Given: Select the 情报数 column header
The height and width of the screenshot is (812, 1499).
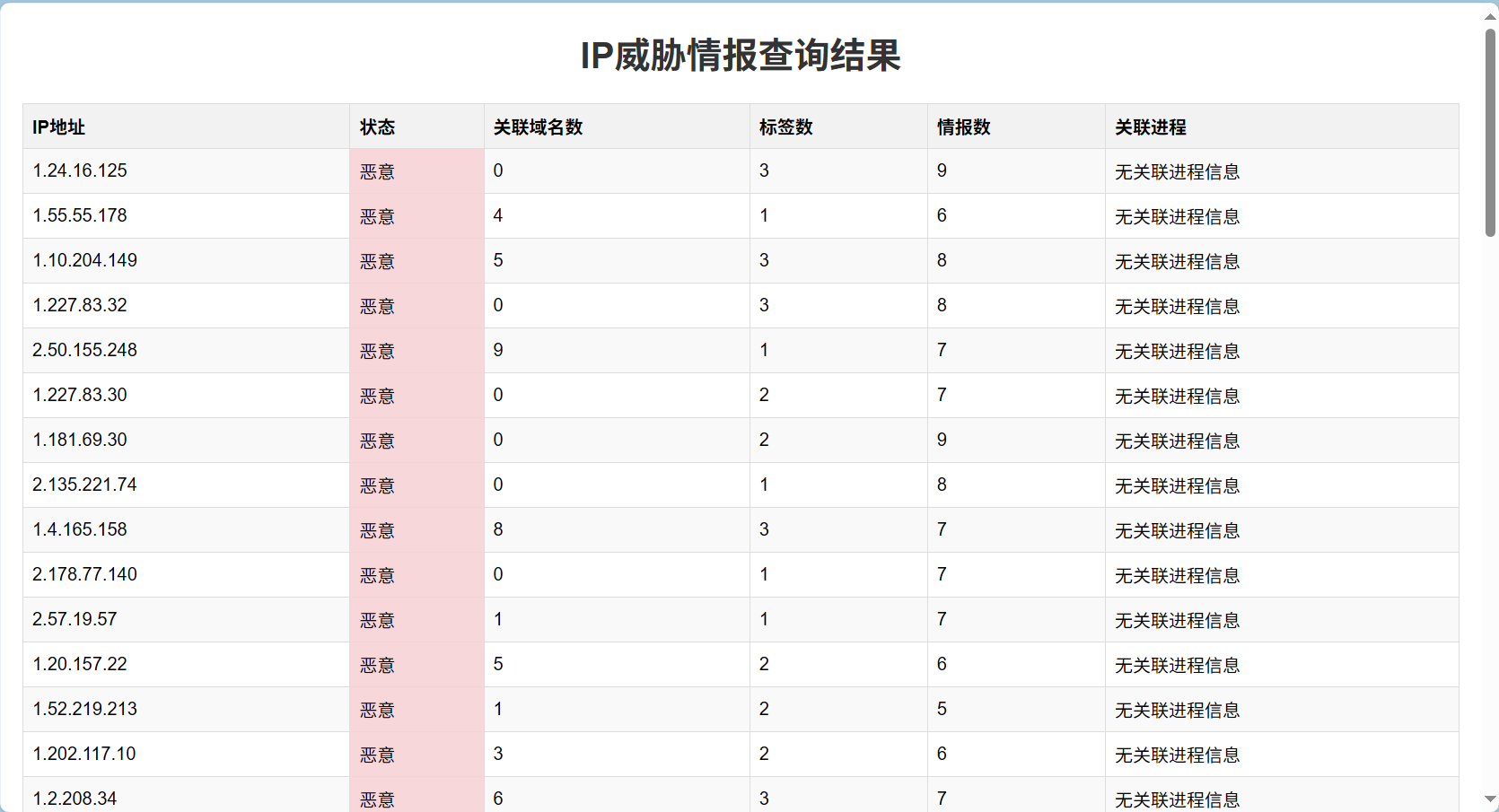Looking at the screenshot, I should pos(962,127).
